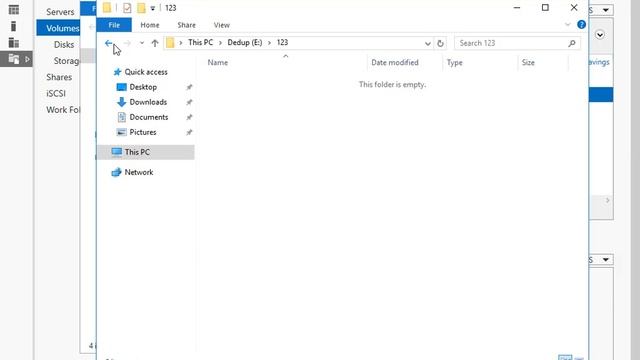Image resolution: width=640 pixels, height=360 pixels.
Task: Click This PC in the address breadcrumb
Action: tap(200, 42)
